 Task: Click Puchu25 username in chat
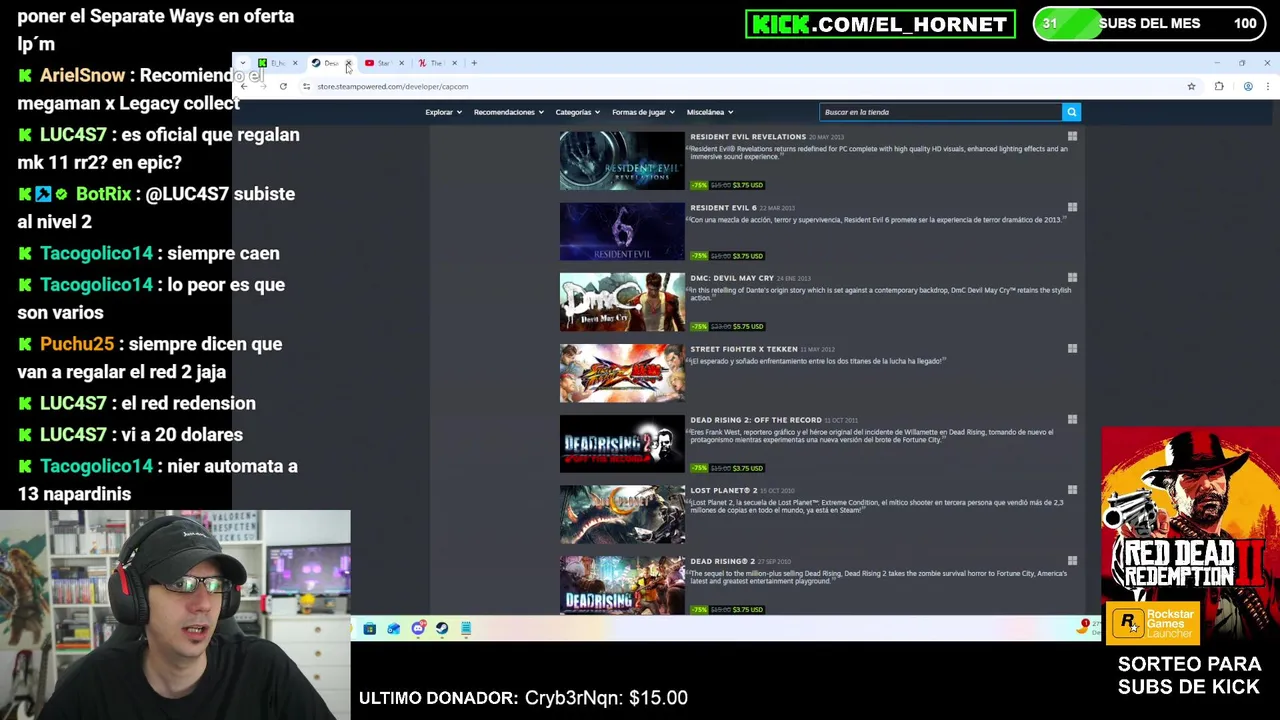tap(77, 344)
